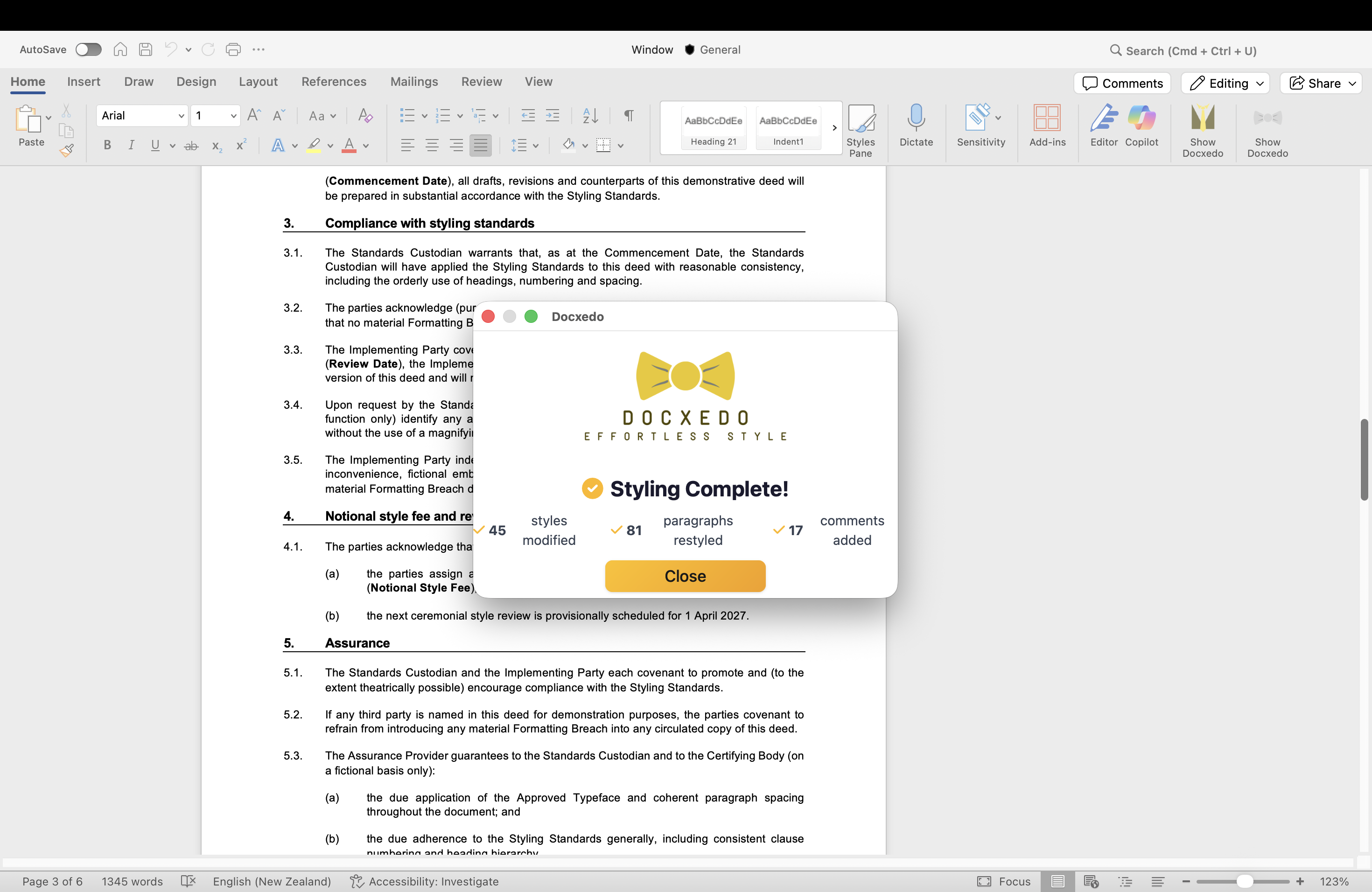Click the Shading paint bucket icon
The image size is (1372, 892).
(568, 145)
